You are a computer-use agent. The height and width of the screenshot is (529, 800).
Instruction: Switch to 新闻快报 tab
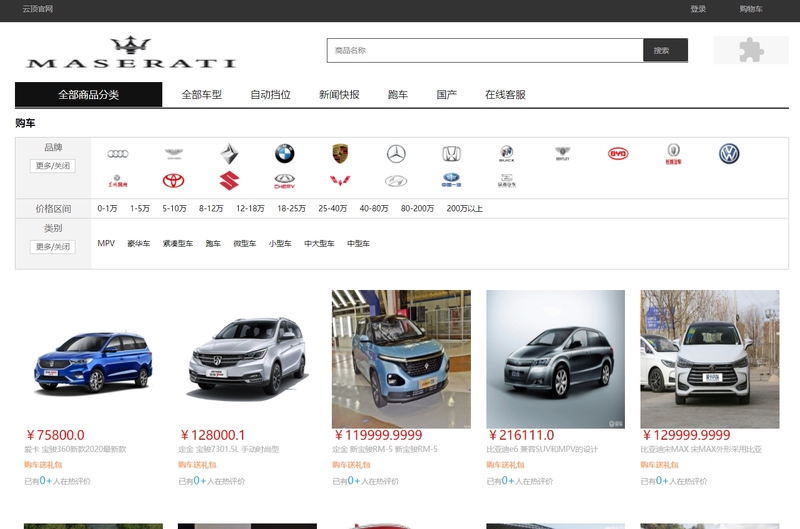339,94
